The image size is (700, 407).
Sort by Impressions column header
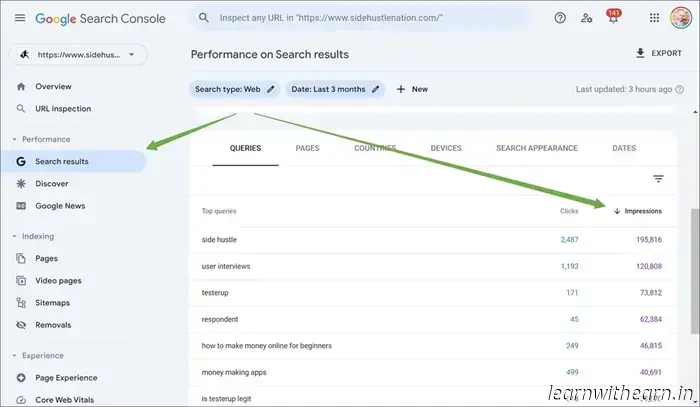(638, 211)
